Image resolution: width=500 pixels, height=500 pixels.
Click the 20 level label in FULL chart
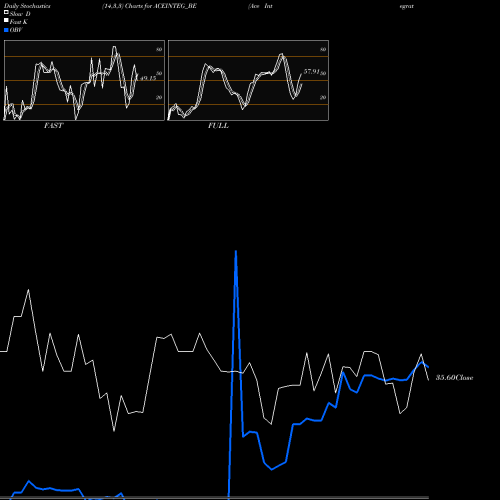click(x=323, y=97)
